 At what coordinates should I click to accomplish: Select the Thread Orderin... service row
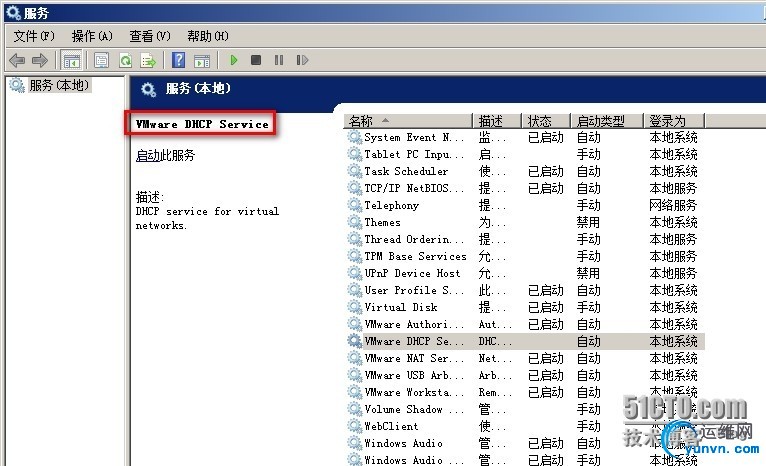click(x=524, y=239)
